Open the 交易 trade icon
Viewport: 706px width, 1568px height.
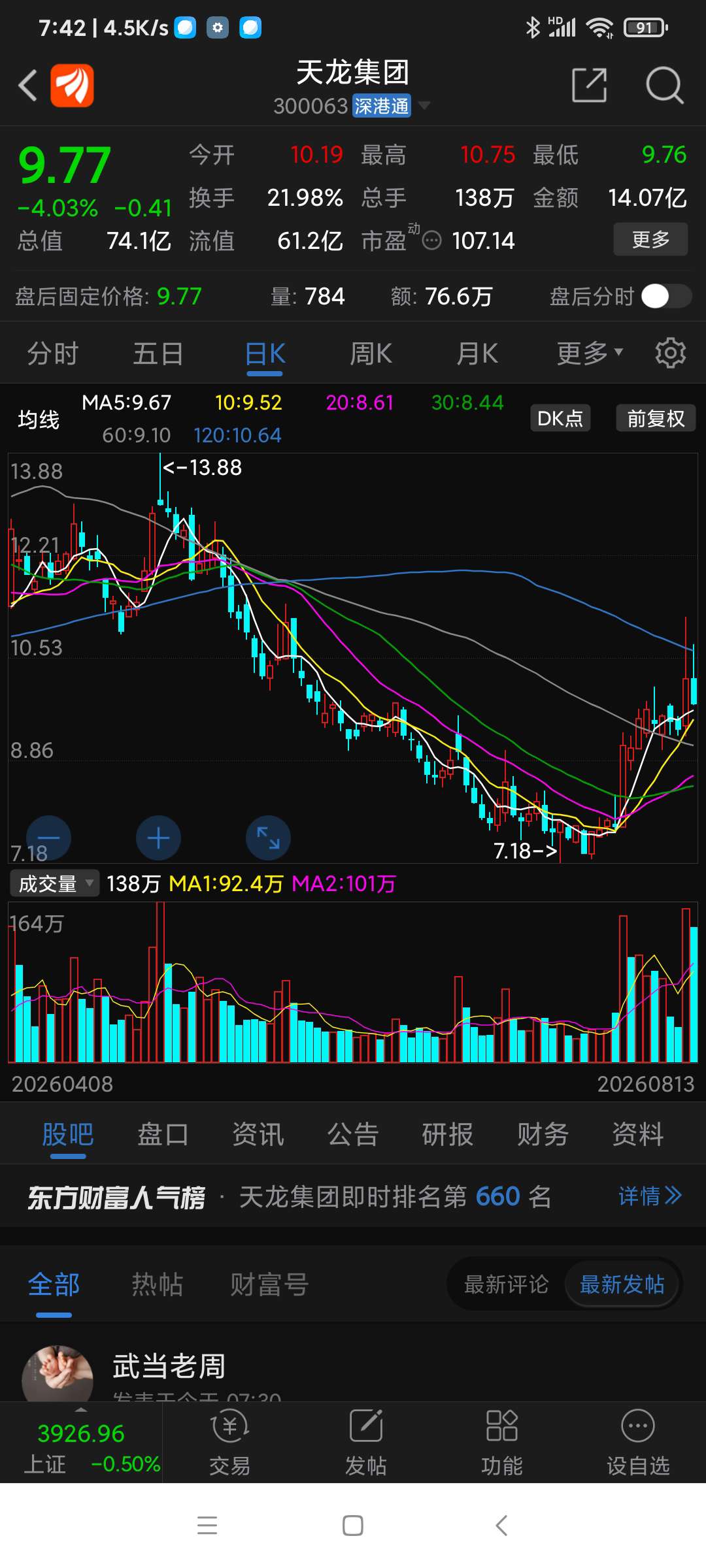230,1442
